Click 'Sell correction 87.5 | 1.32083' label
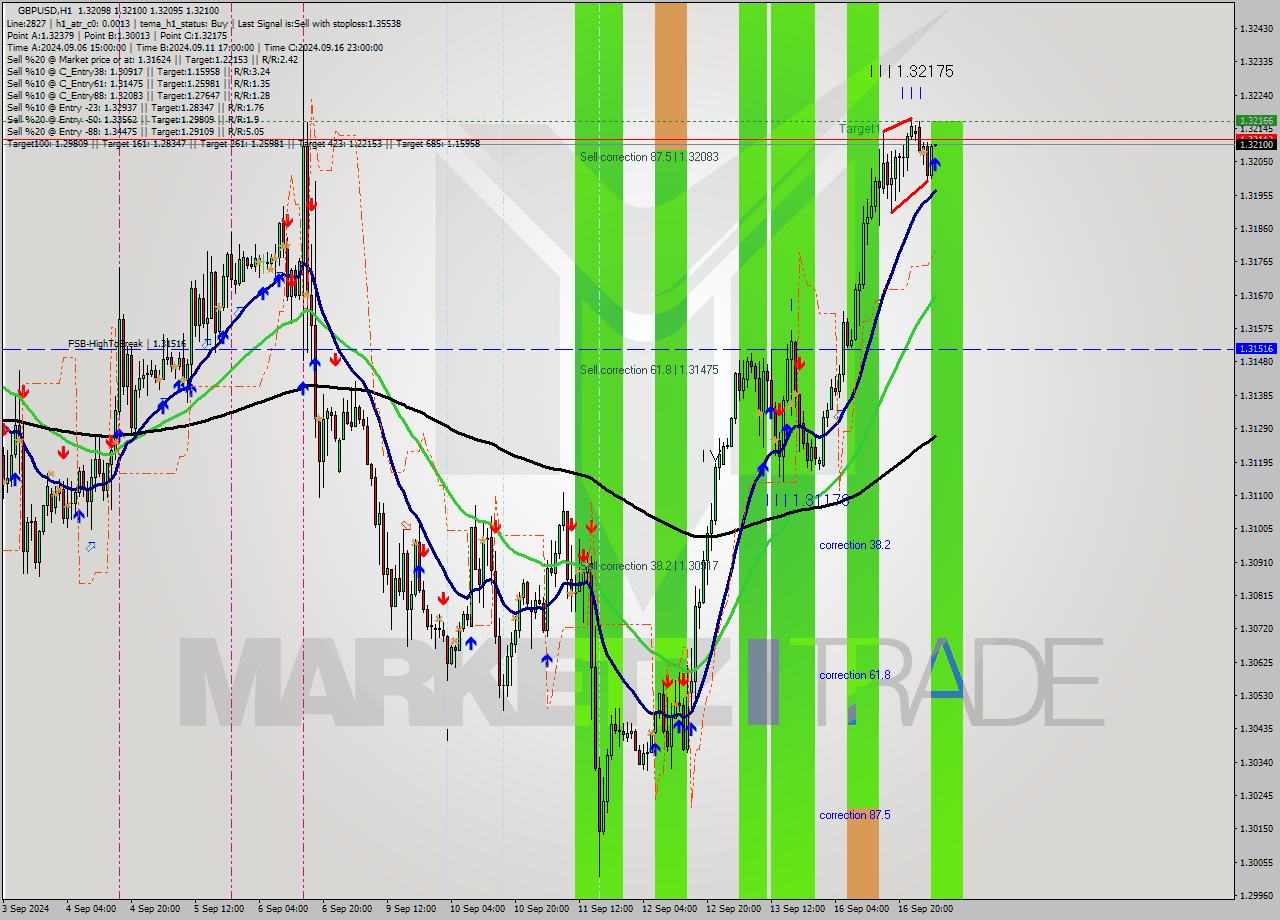The image size is (1280, 920). (649, 157)
